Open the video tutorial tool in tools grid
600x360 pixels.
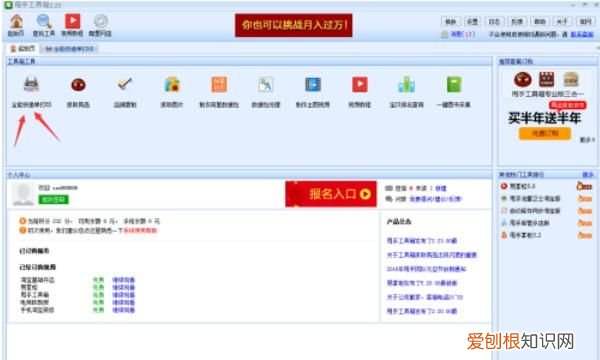pyautogui.click(x=359, y=84)
